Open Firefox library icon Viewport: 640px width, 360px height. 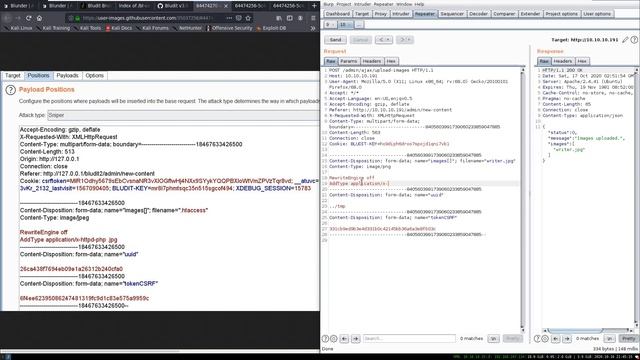click(x=279, y=18)
